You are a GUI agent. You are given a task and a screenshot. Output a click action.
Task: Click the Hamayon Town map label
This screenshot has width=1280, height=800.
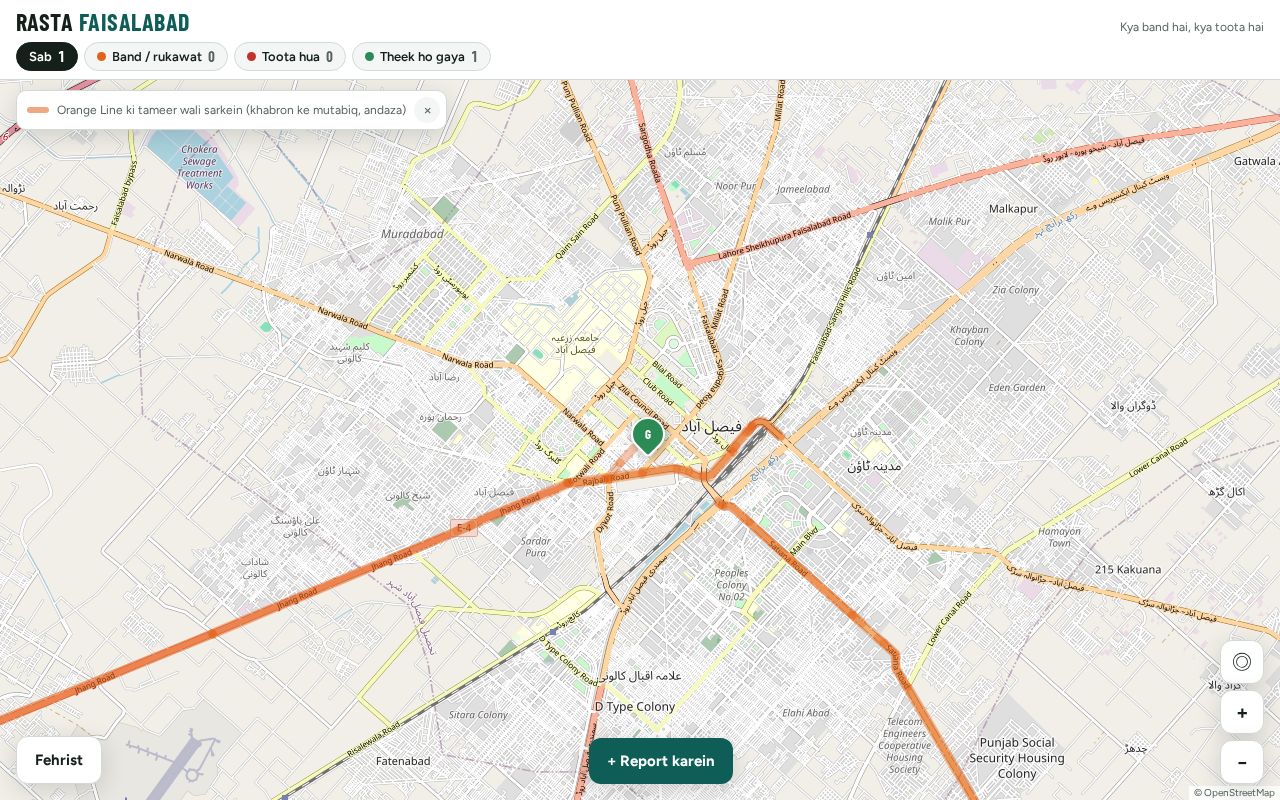(x=1060, y=537)
